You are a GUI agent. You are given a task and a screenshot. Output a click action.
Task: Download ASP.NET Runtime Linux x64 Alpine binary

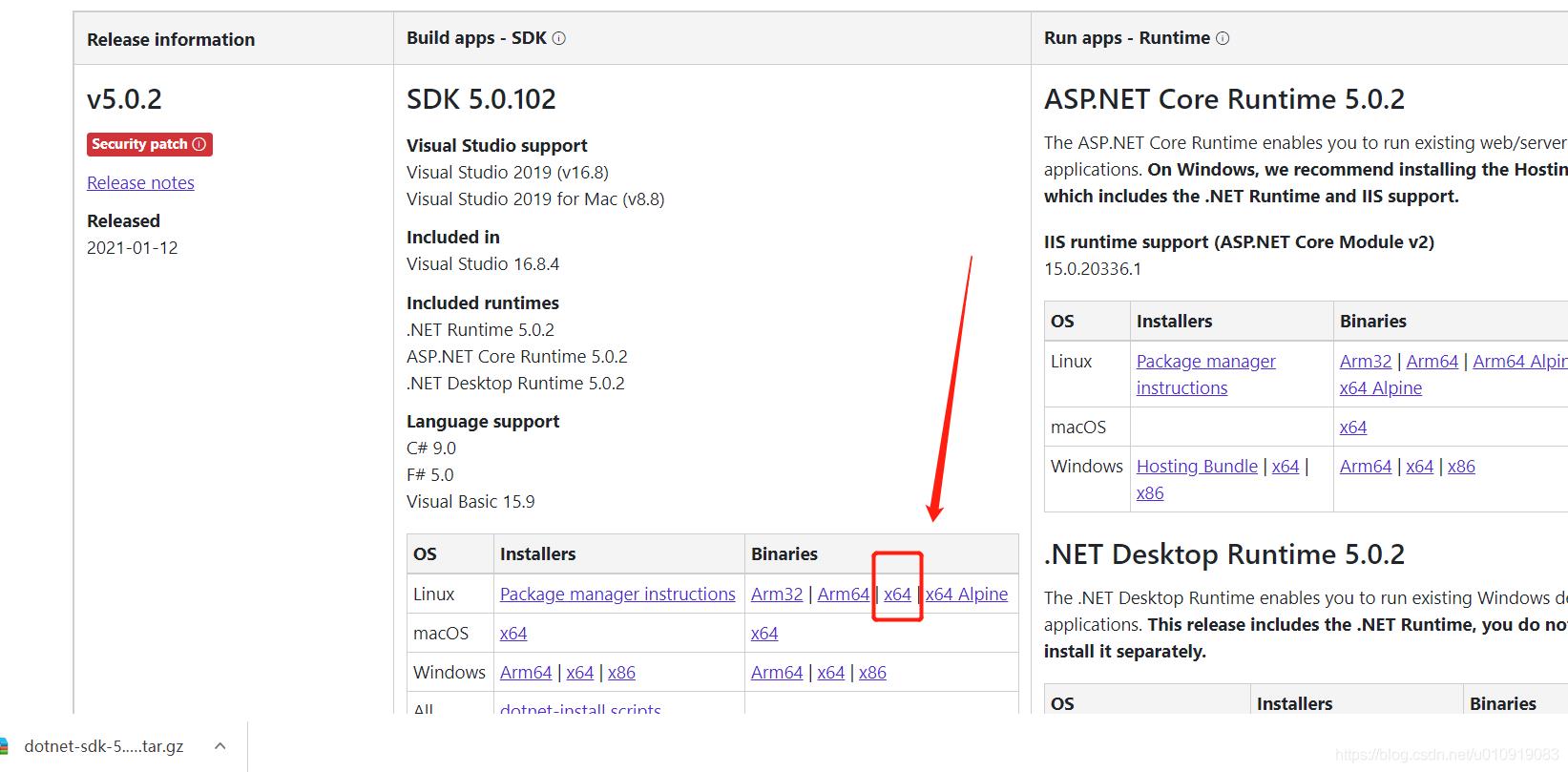[1381, 387]
